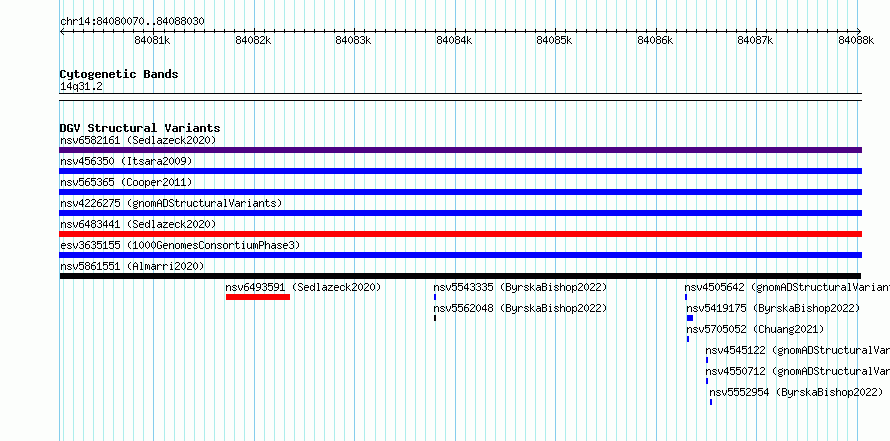
Task: Click the chr14:84080070..84088030 region label
Action: 132,21
